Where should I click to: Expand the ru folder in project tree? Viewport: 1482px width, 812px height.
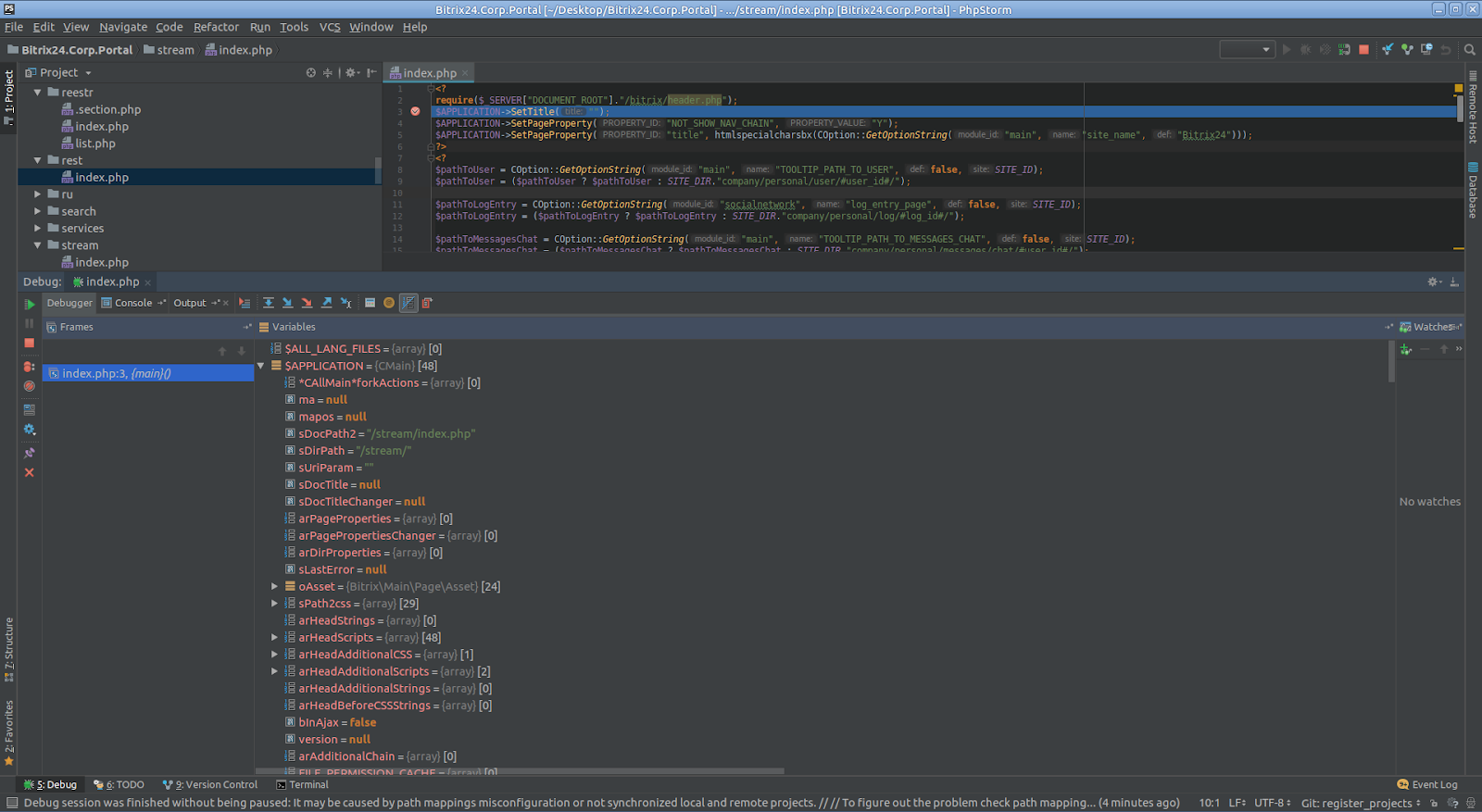38,194
